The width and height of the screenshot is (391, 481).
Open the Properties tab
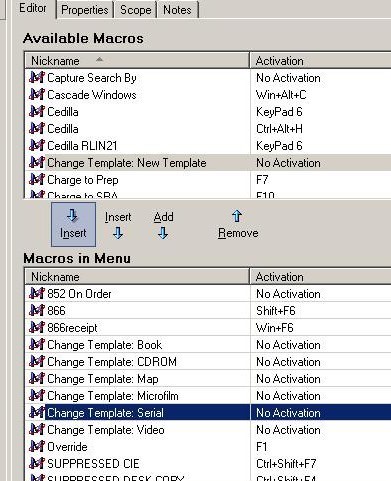(85, 10)
